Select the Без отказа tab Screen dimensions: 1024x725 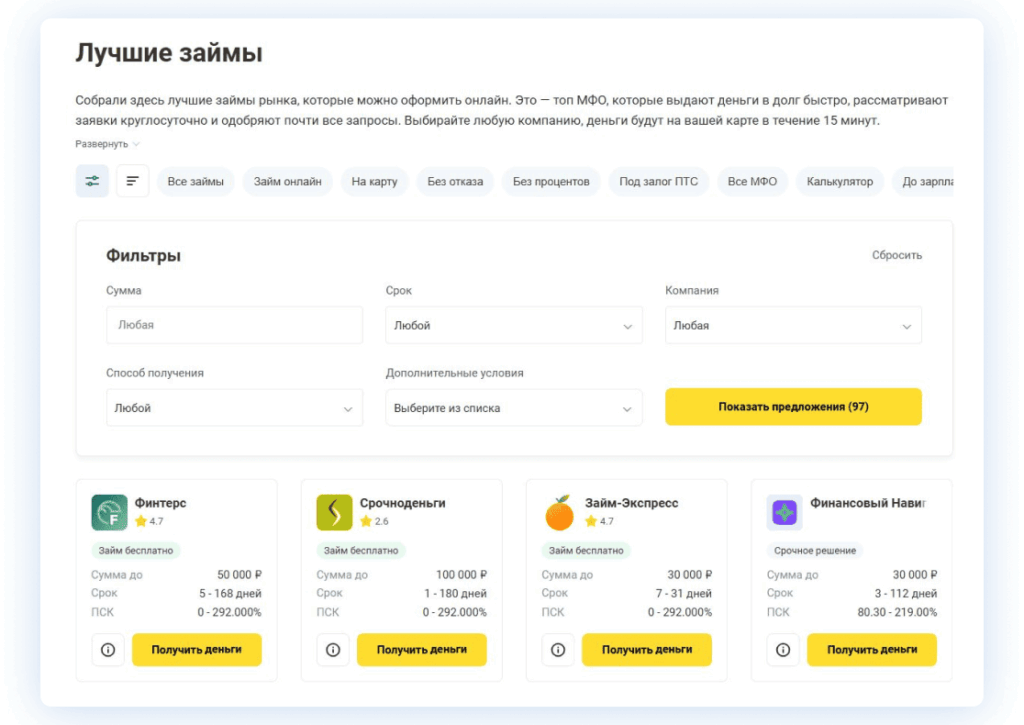(455, 182)
